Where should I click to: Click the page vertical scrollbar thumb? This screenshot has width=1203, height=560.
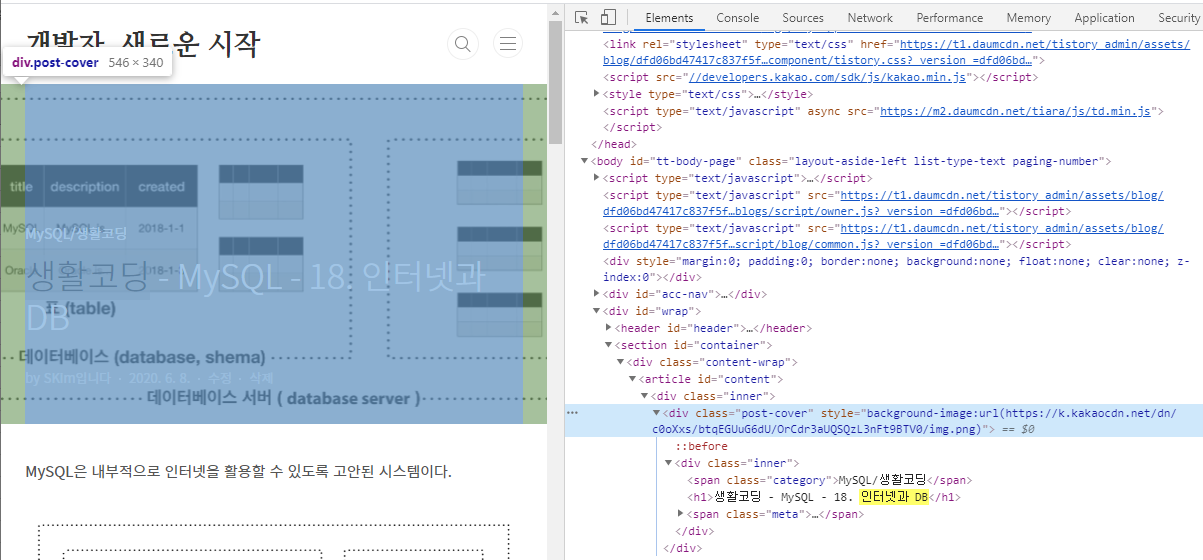click(x=555, y=84)
